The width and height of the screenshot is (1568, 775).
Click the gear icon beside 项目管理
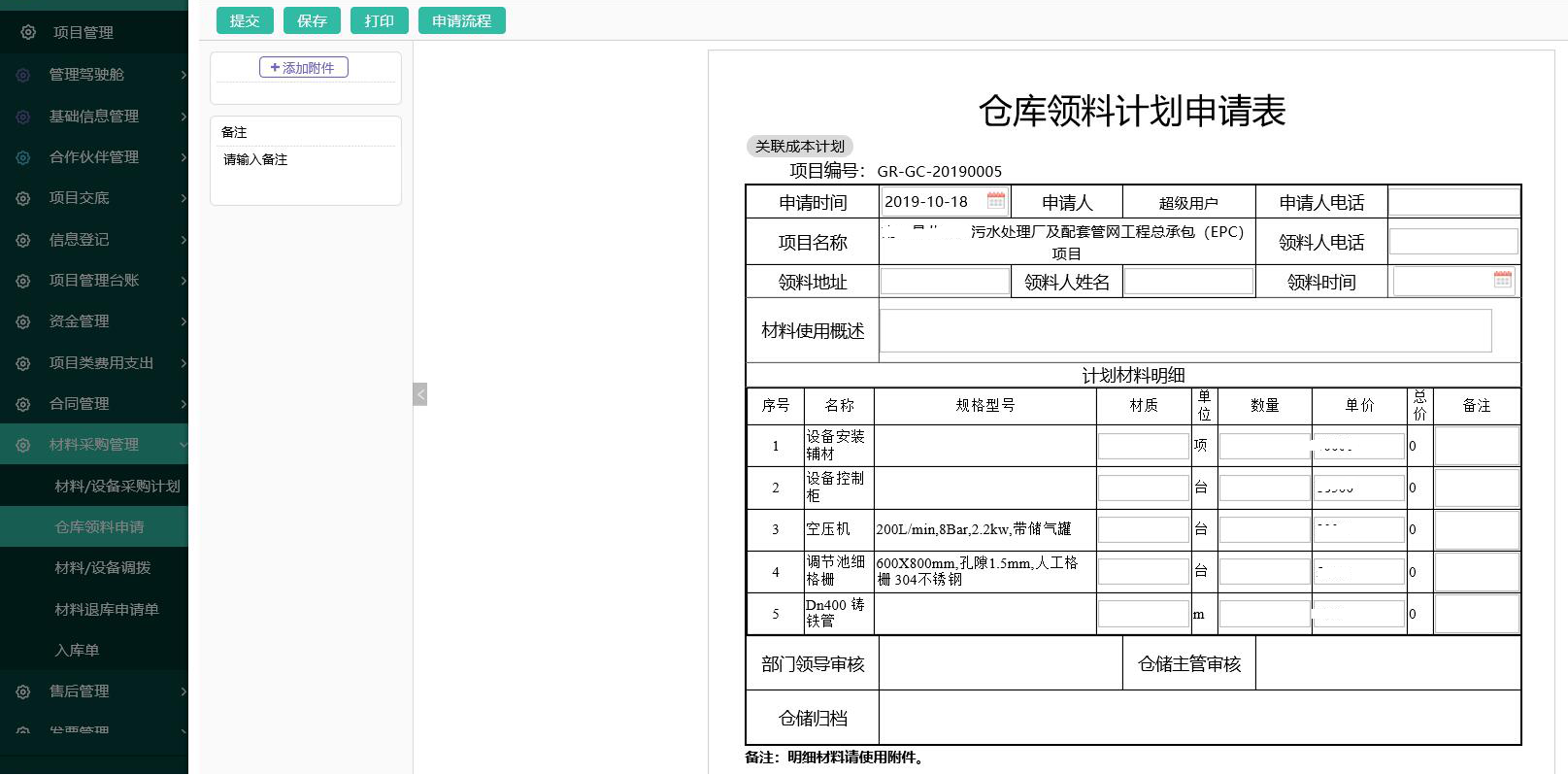pyautogui.click(x=28, y=32)
